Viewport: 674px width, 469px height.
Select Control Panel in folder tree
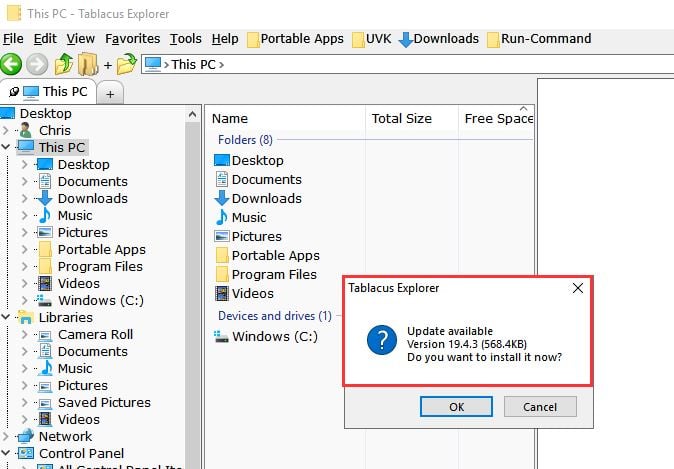click(x=81, y=453)
